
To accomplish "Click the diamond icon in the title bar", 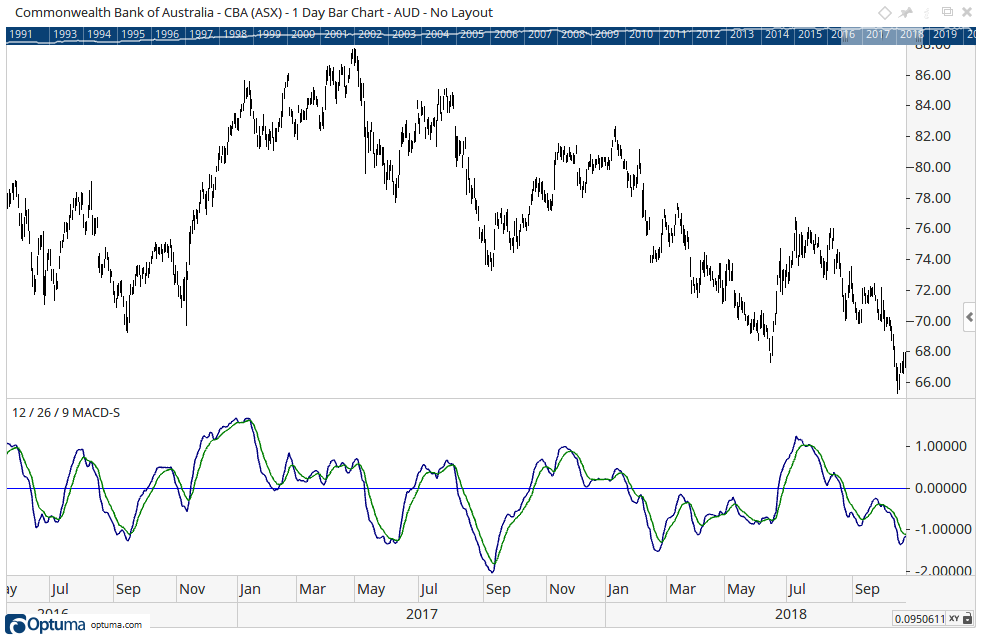I will coord(884,13).
